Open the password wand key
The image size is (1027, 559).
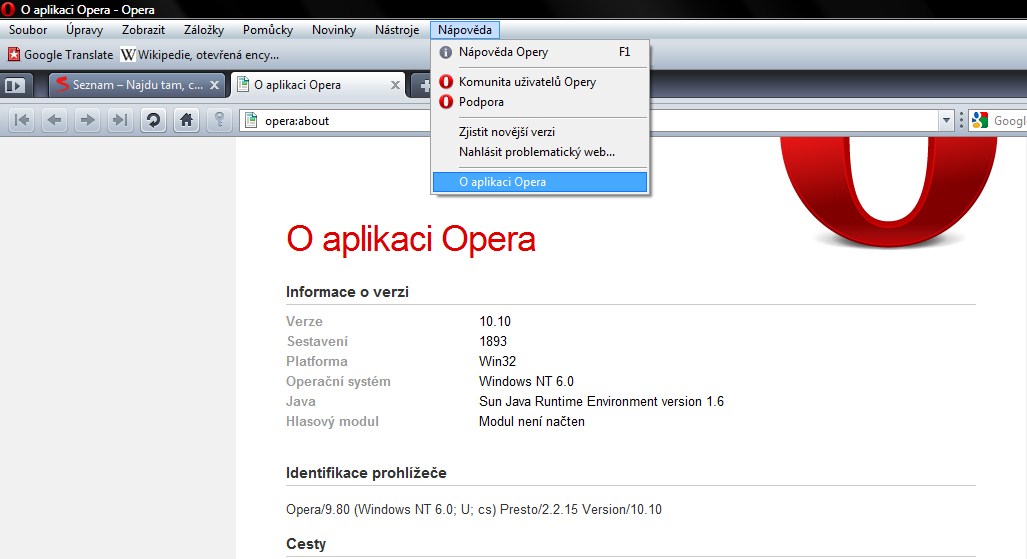pyautogui.click(x=219, y=120)
